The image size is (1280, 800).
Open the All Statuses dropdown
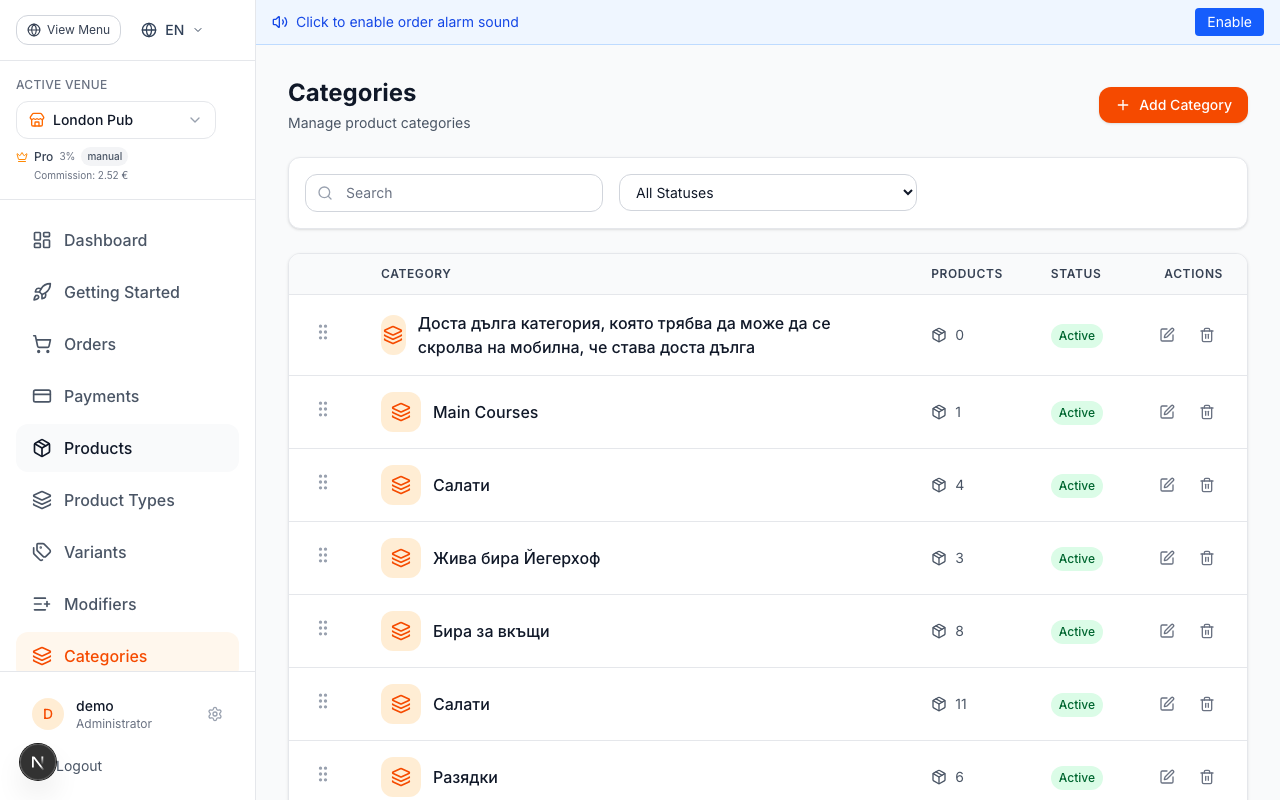[x=767, y=192]
